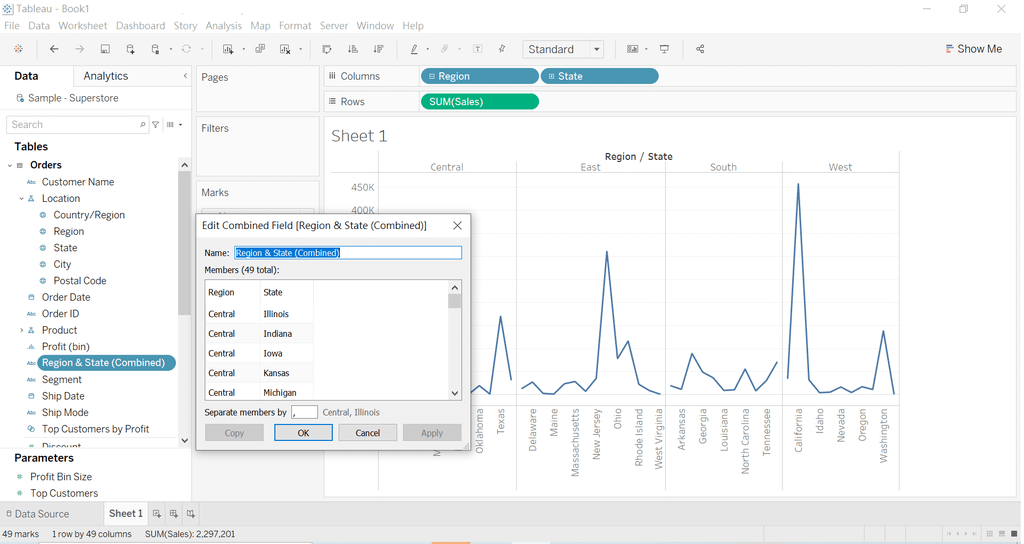Undo with the back arrow

point(54,49)
